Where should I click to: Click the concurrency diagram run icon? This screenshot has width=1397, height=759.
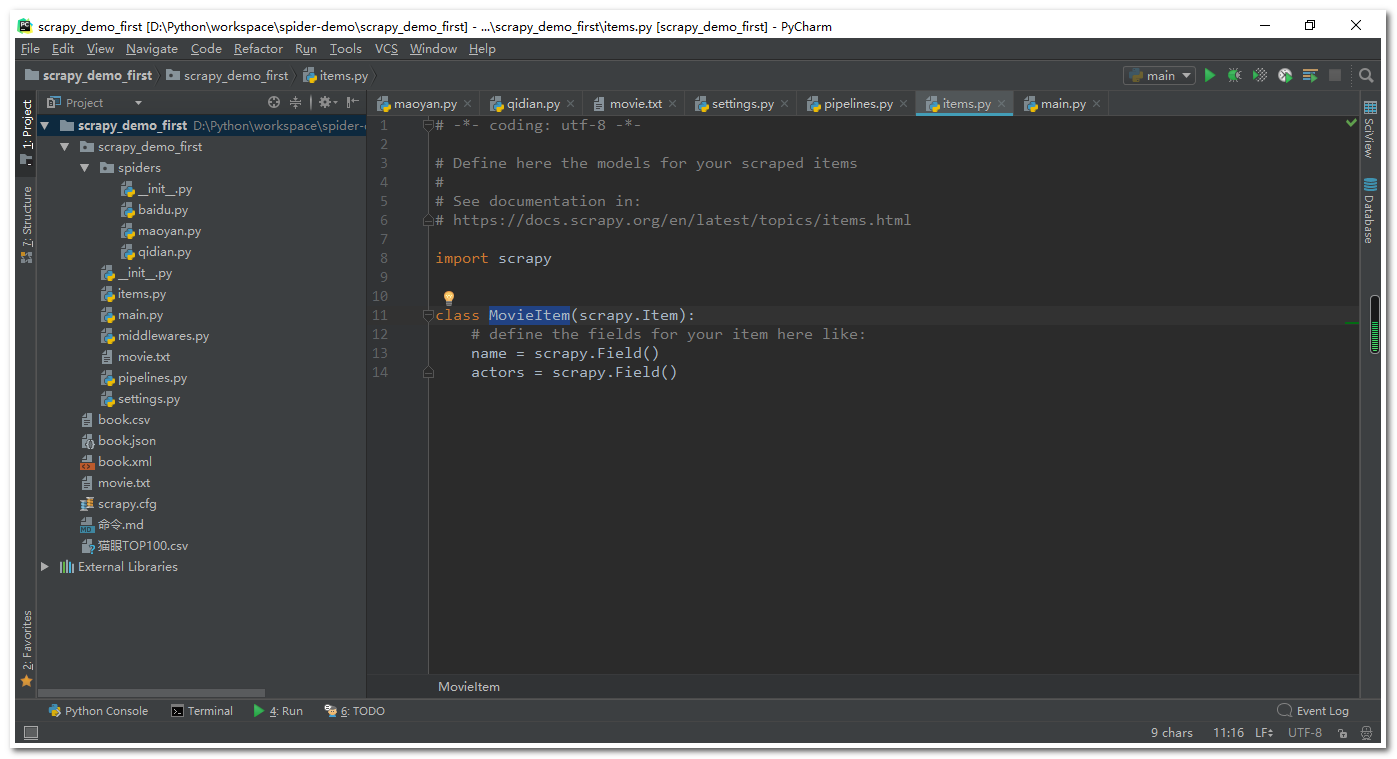(1310, 75)
